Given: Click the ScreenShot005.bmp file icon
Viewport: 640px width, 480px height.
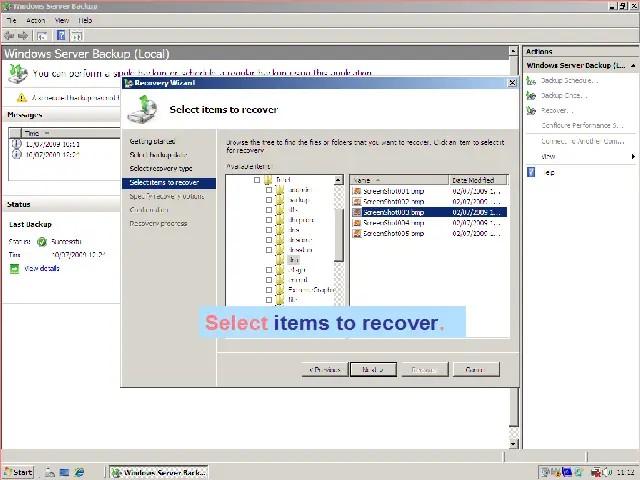Looking at the screenshot, I should click(x=357, y=233).
